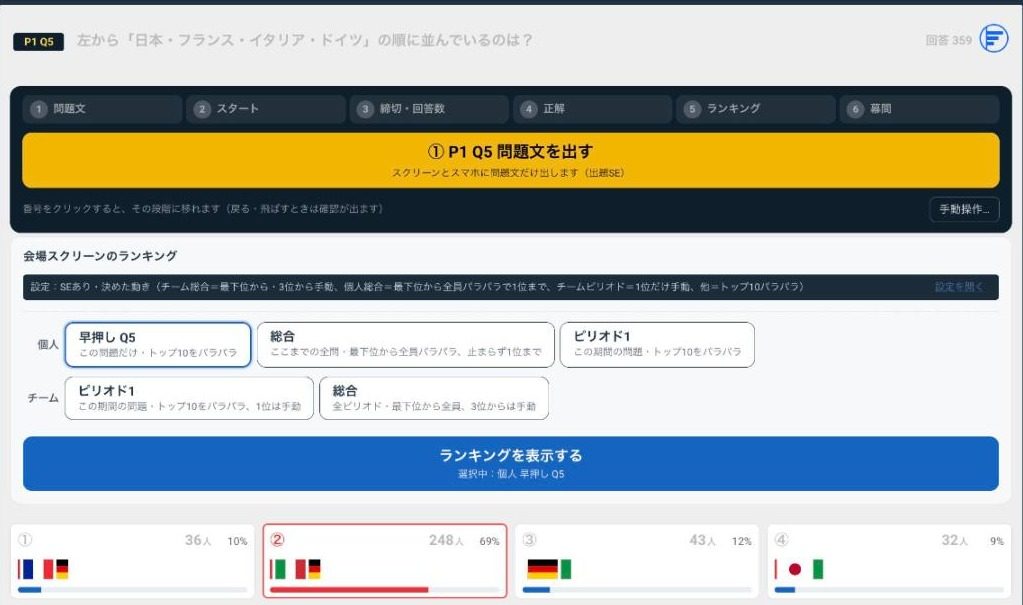Screen dimensions: 1023x605
Task: Click the red progress bar of option ②
Action: pyautogui.click(x=349, y=590)
